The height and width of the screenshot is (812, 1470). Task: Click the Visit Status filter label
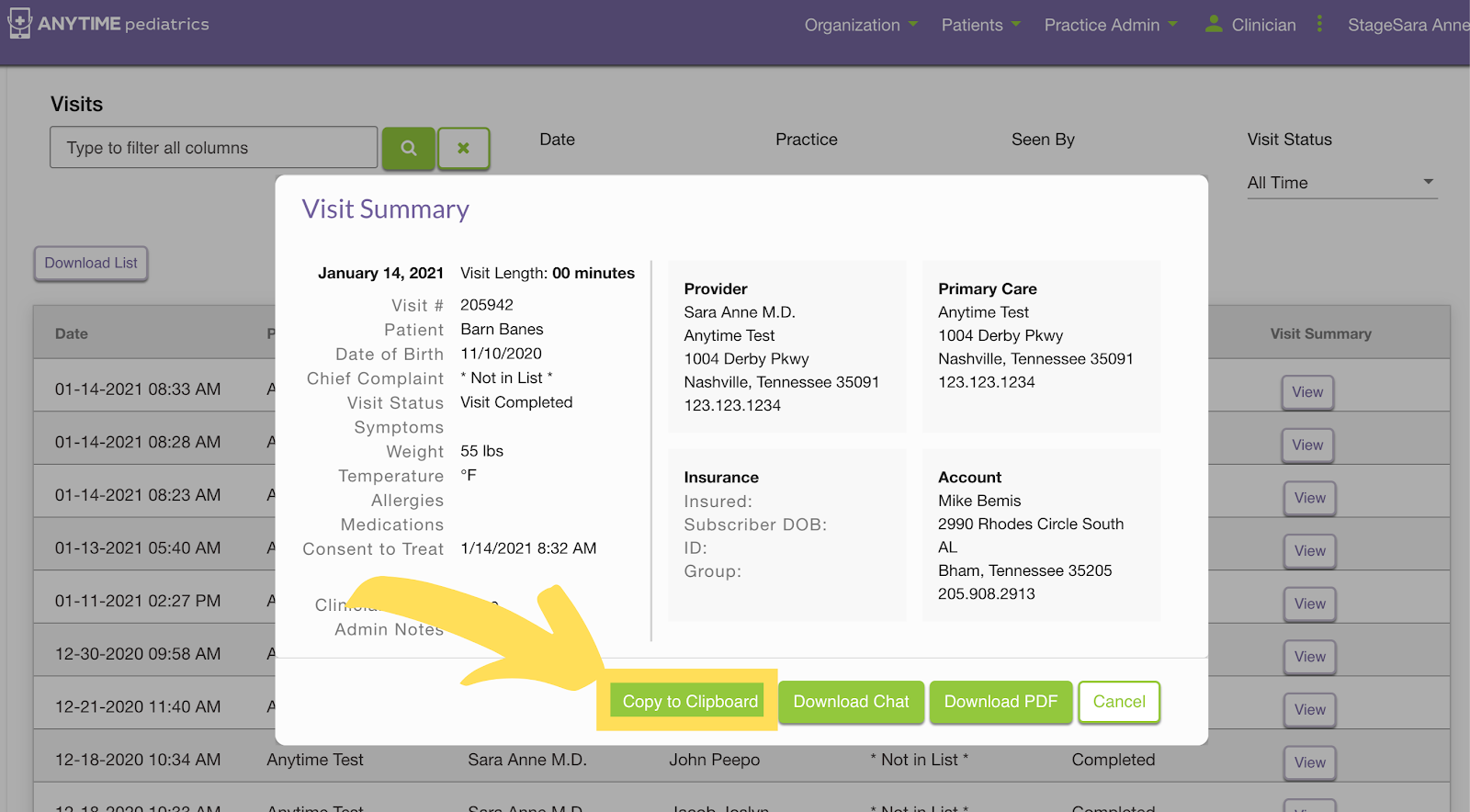point(1289,140)
